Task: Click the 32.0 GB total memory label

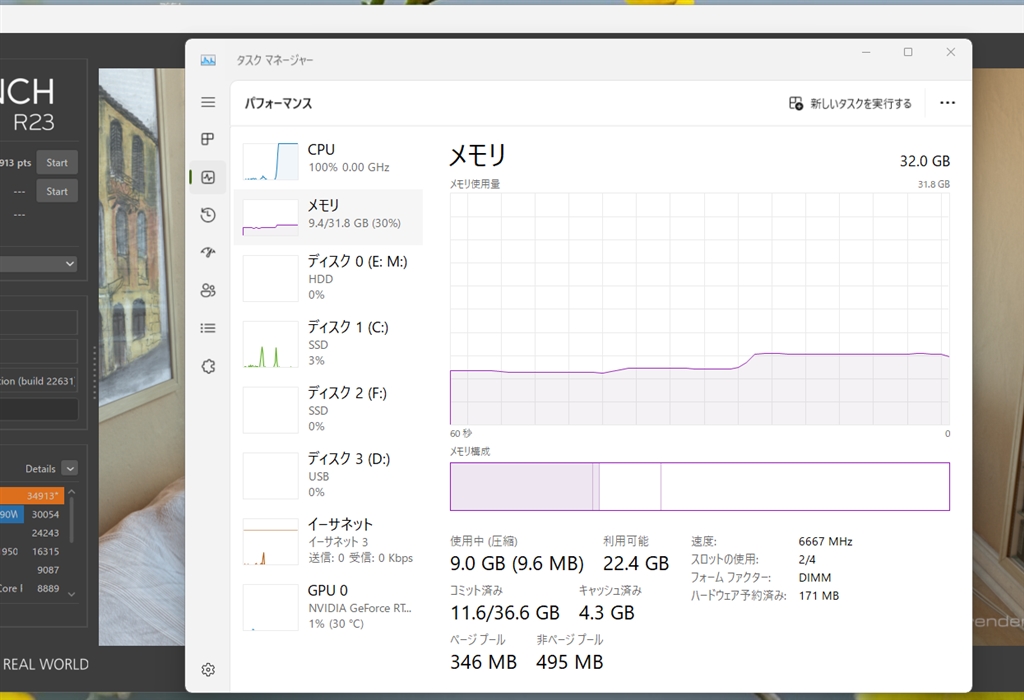Action: pos(925,161)
